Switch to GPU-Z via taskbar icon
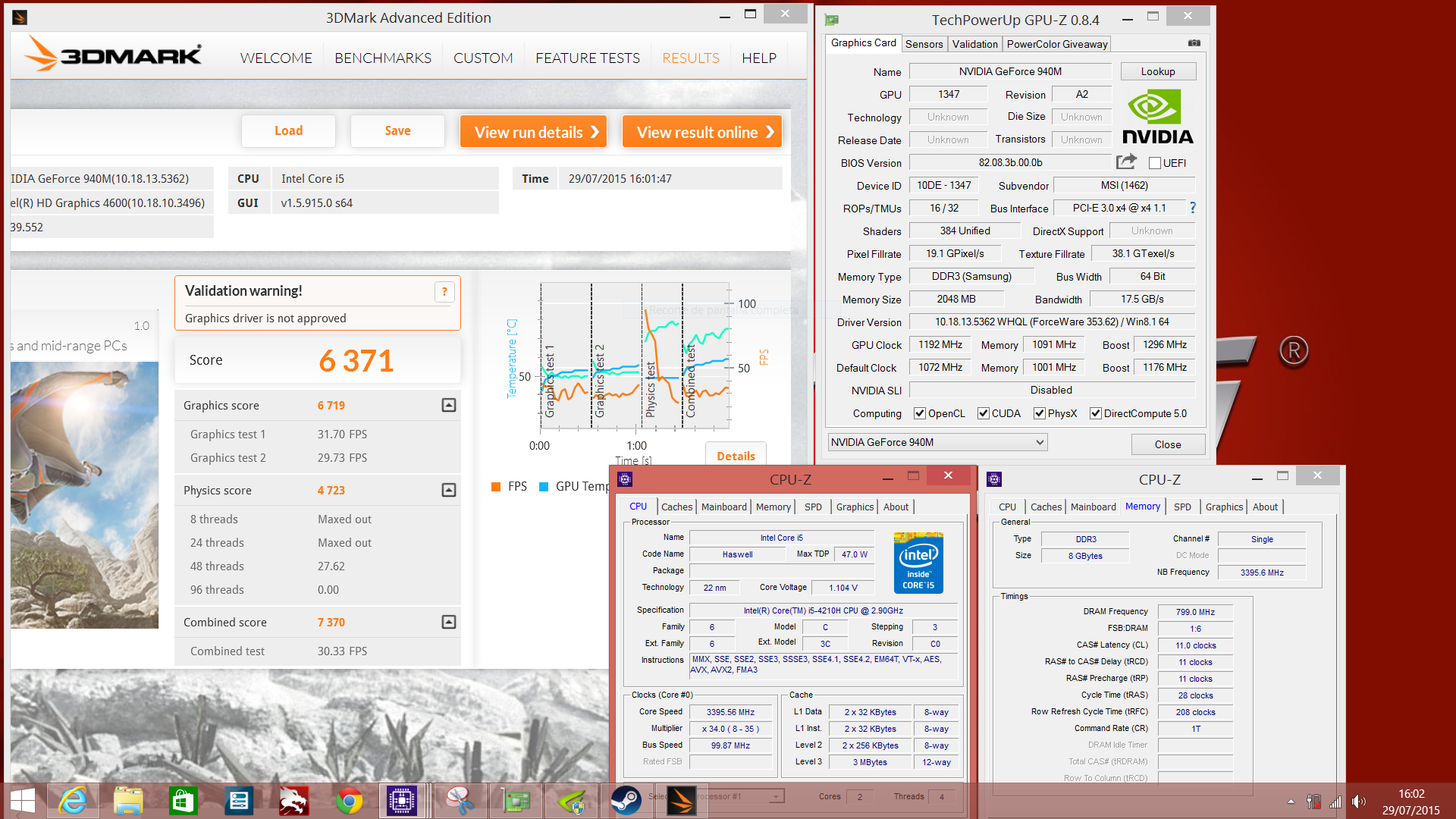 coord(516,801)
